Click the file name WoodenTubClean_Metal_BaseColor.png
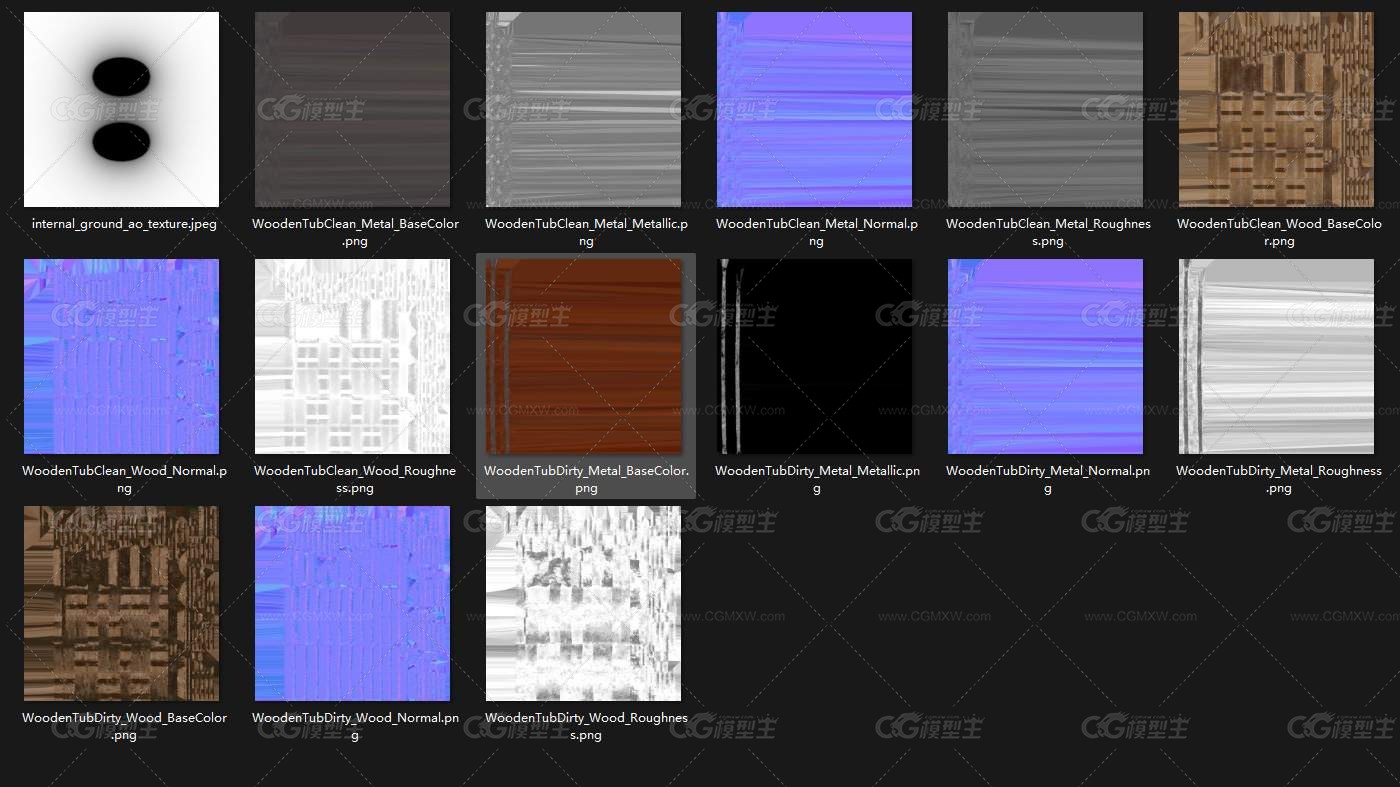Viewport: 1400px width, 787px height. click(x=355, y=232)
